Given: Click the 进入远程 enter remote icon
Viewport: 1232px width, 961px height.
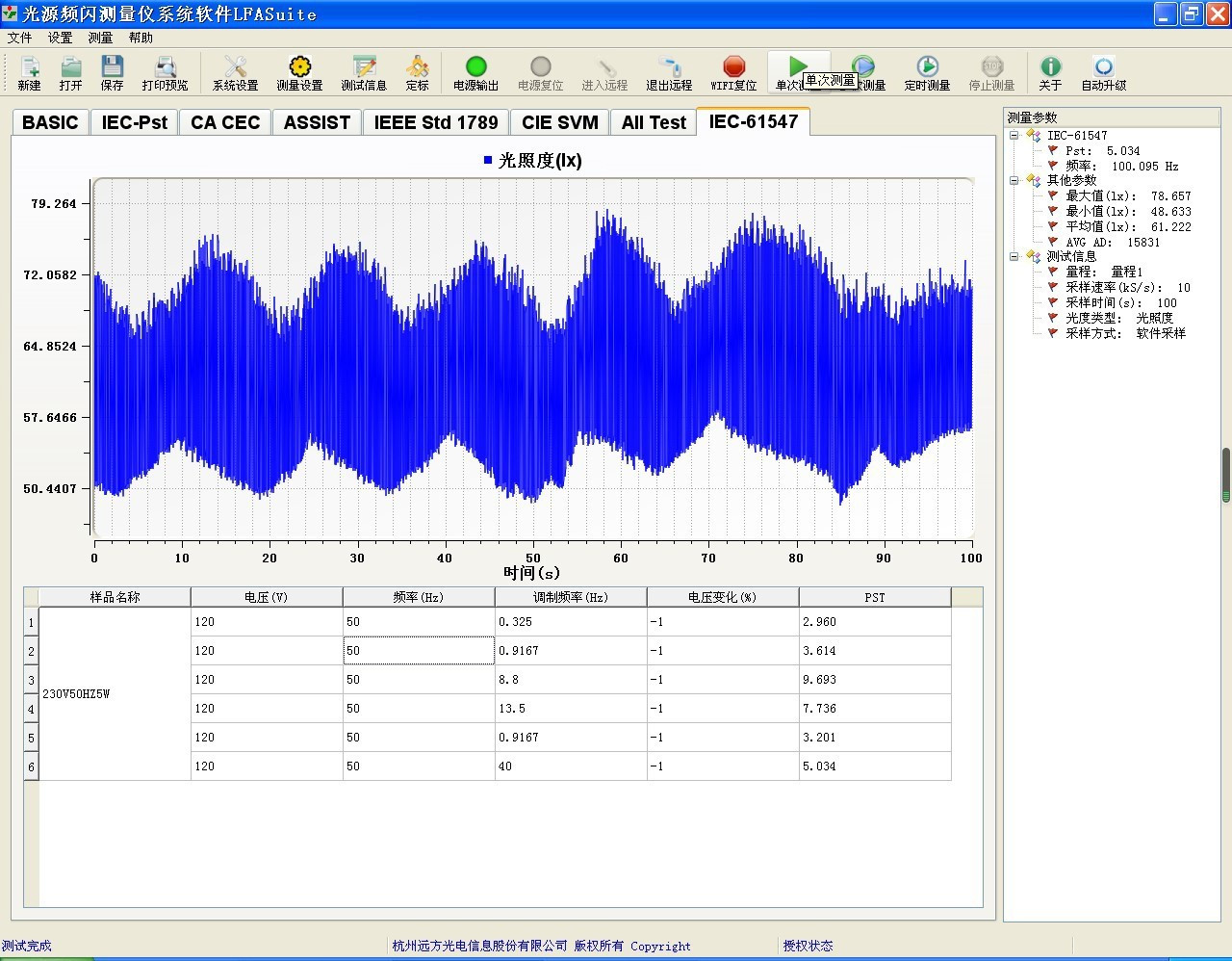Looking at the screenshot, I should click(x=605, y=66).
